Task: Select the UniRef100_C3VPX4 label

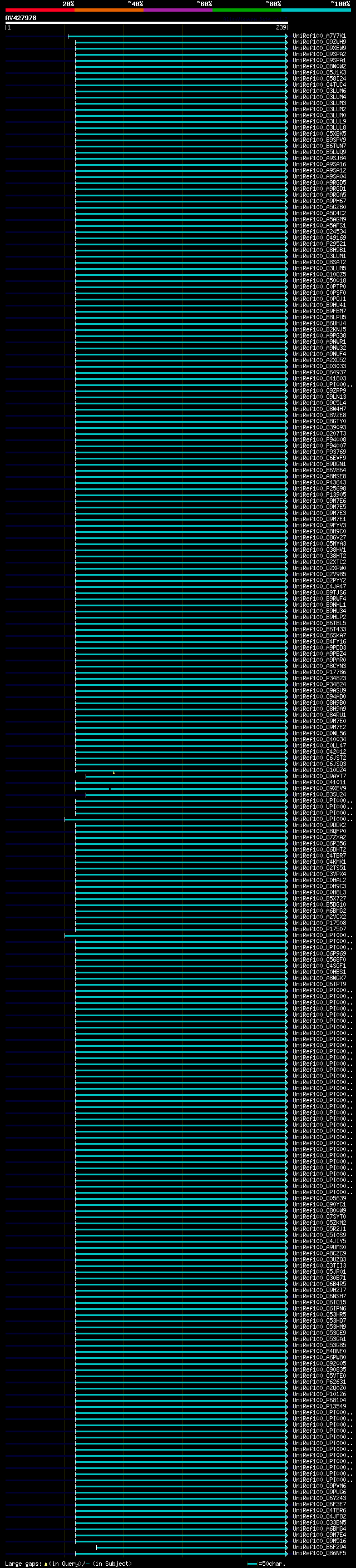Action: pos(319,874)
